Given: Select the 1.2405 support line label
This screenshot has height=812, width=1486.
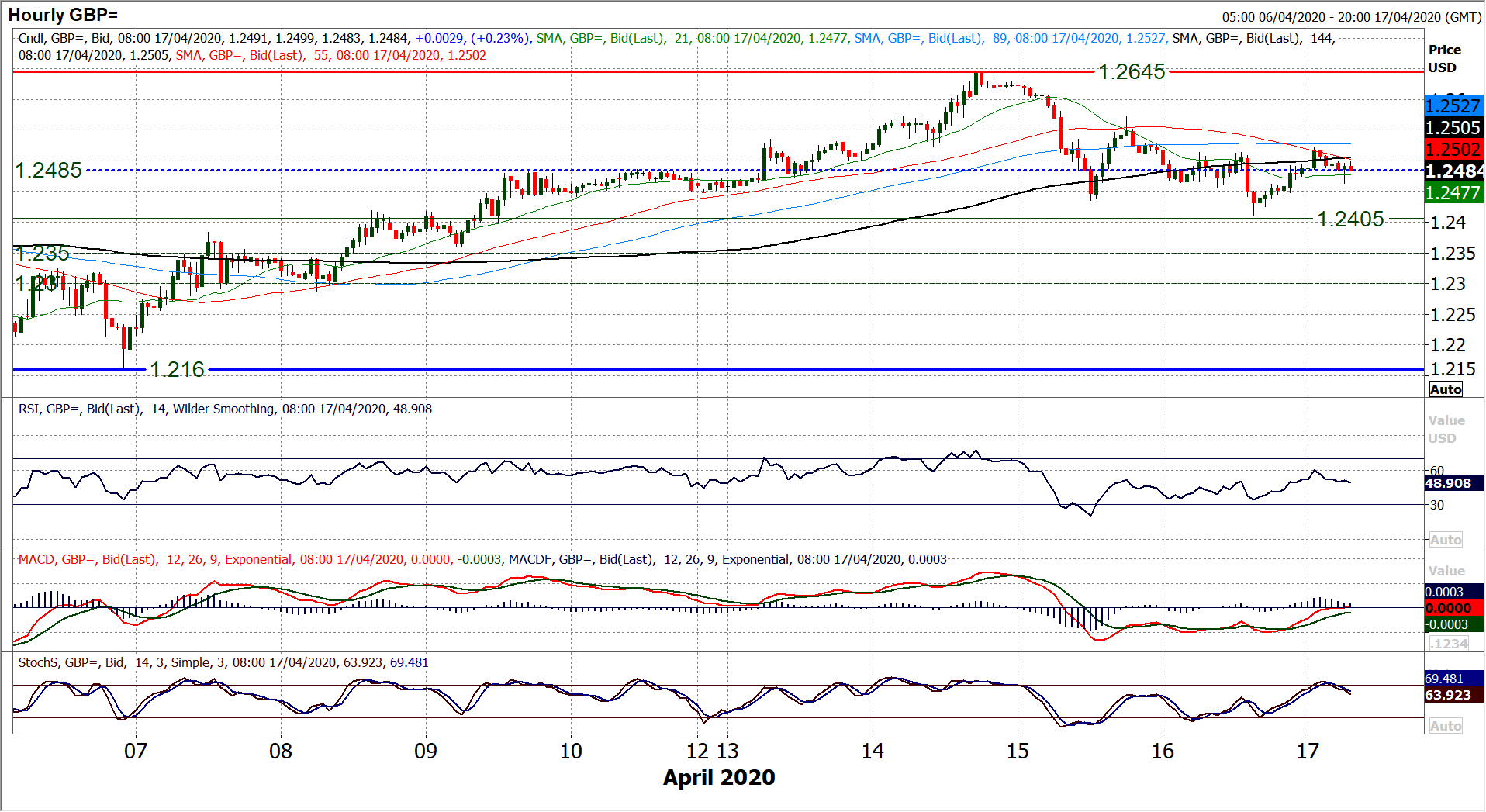Looking at the screenshot, I should click(1350, 219).
